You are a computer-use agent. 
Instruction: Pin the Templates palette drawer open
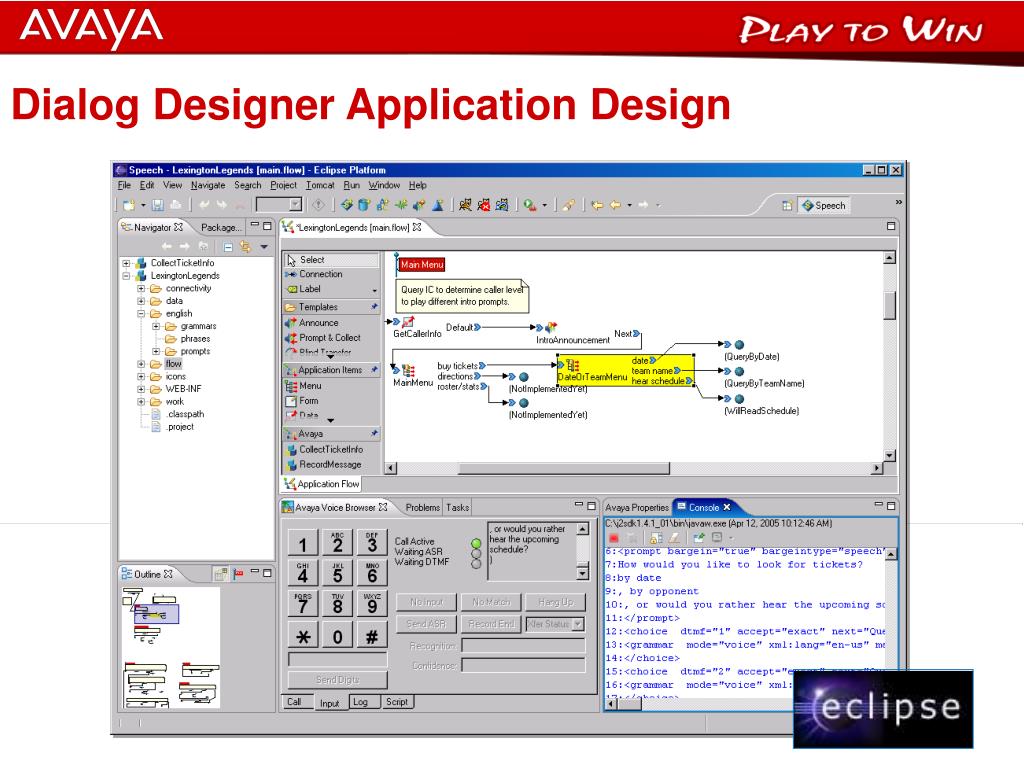pyautogui.click(x=374, y=306)
